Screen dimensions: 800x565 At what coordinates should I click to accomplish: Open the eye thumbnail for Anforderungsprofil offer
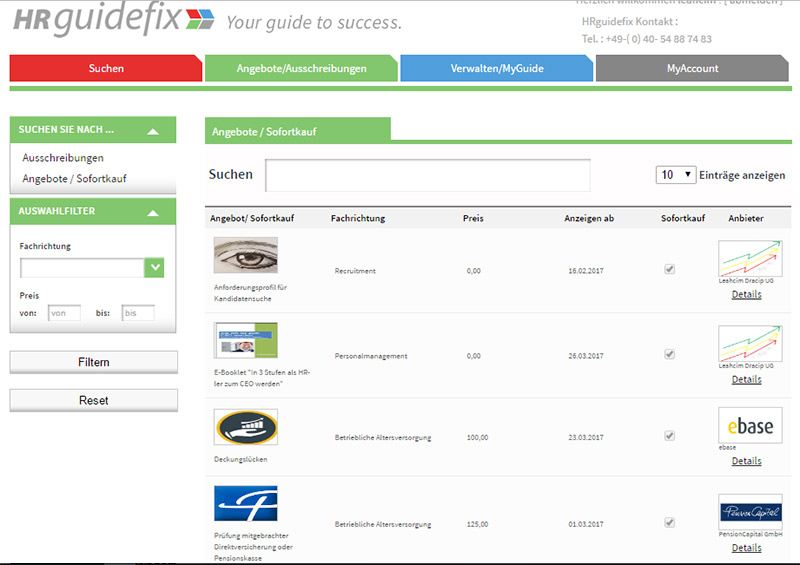(245, 255)
